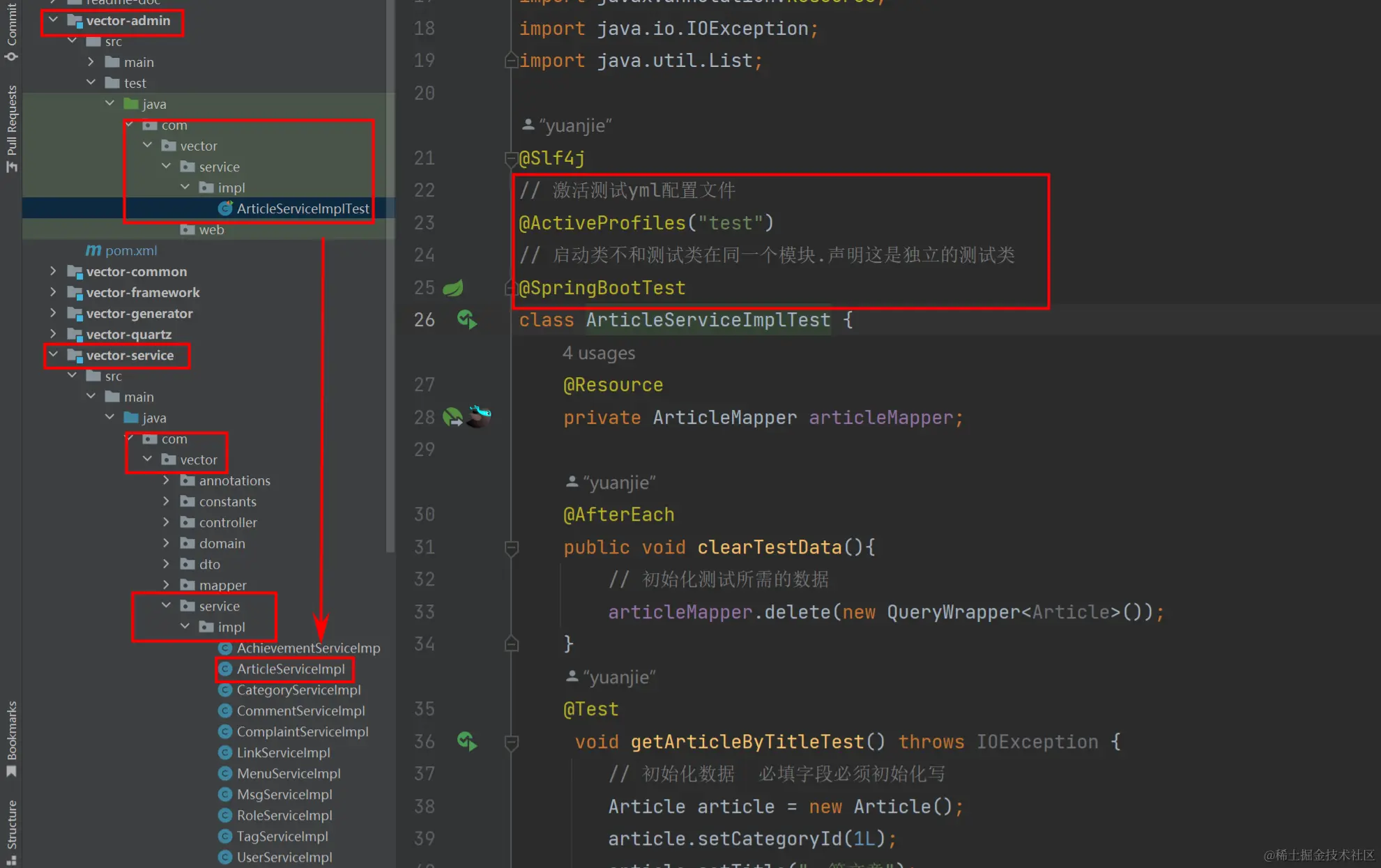Image resolution: width=1381 pixels, height=868 pixels.
Task: Click Spring bean leaf gutter icon
Action: coord(453,288)
